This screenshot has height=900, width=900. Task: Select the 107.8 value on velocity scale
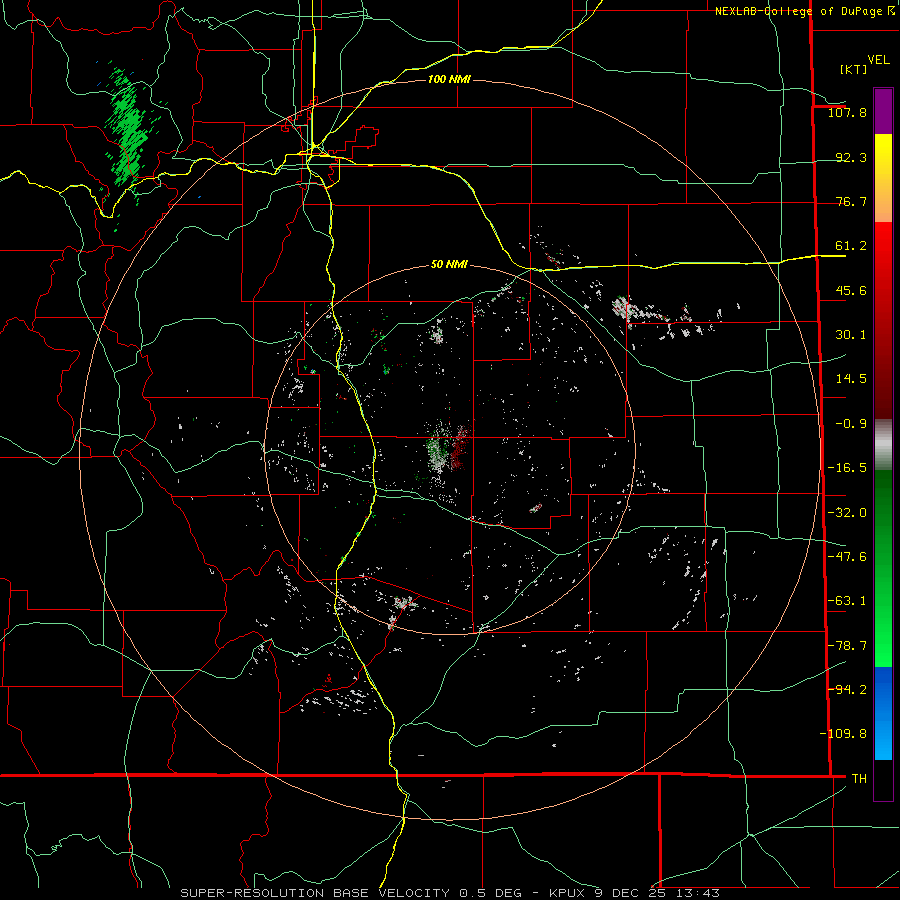pos(847,112)
